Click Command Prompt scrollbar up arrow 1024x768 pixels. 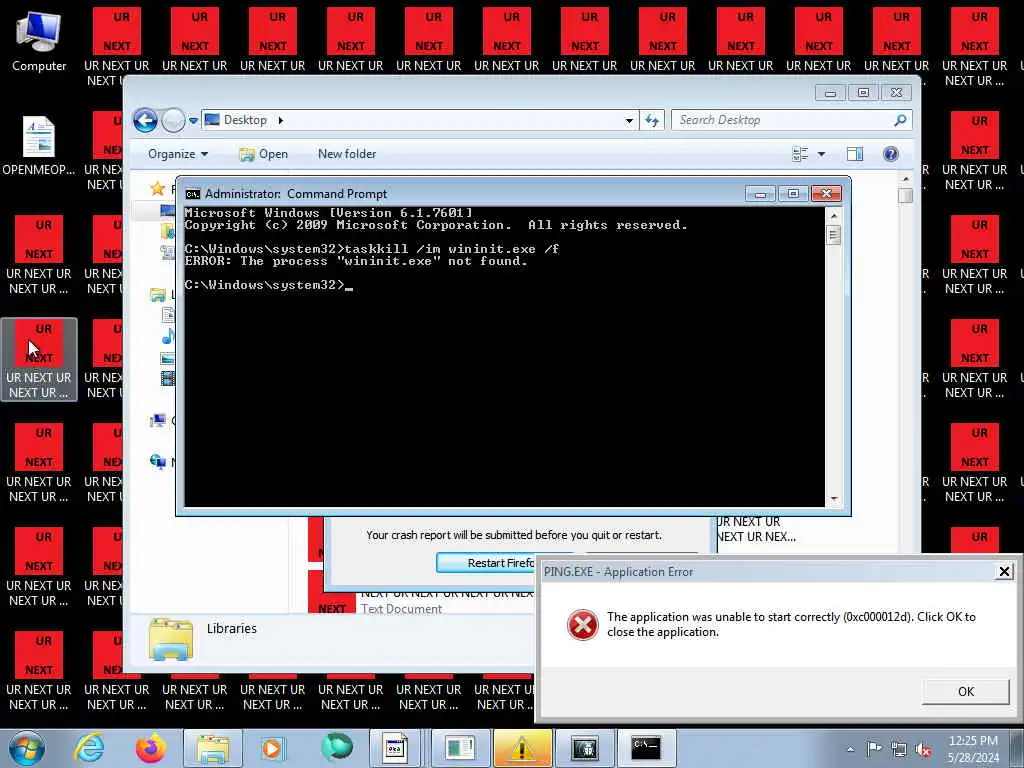(x=833, y=215)
